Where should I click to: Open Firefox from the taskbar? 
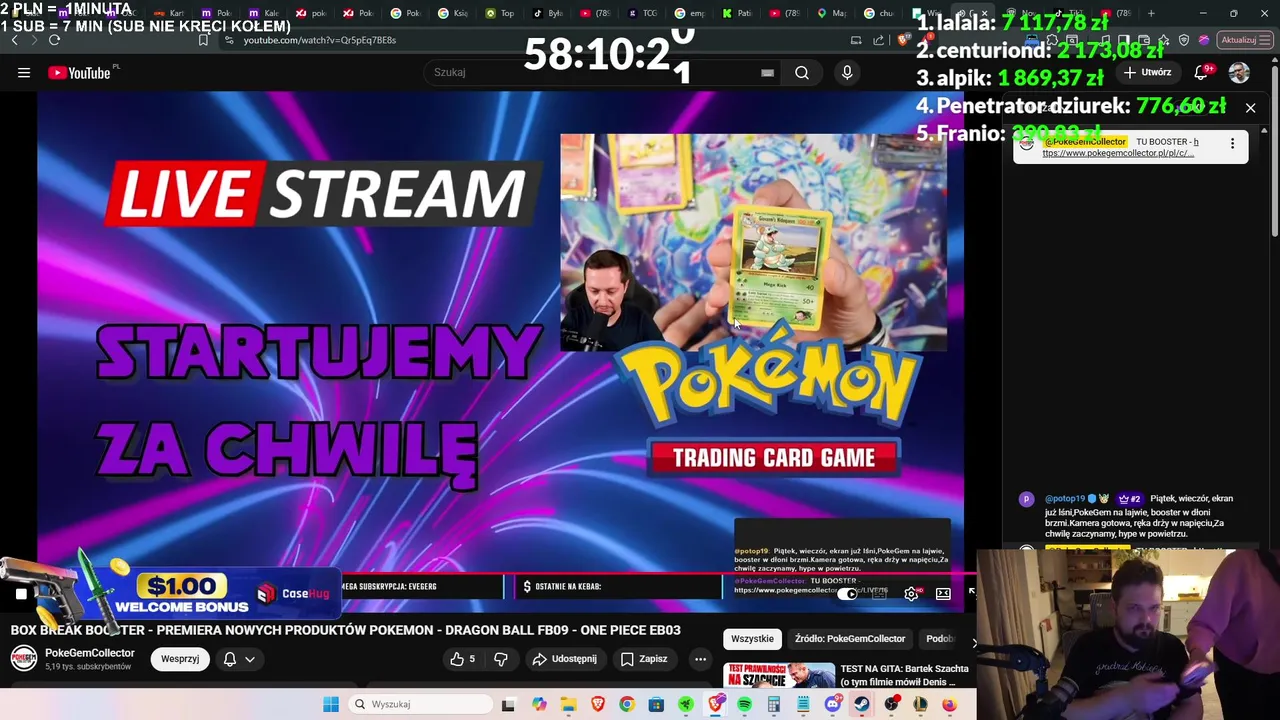coord(949,704)
